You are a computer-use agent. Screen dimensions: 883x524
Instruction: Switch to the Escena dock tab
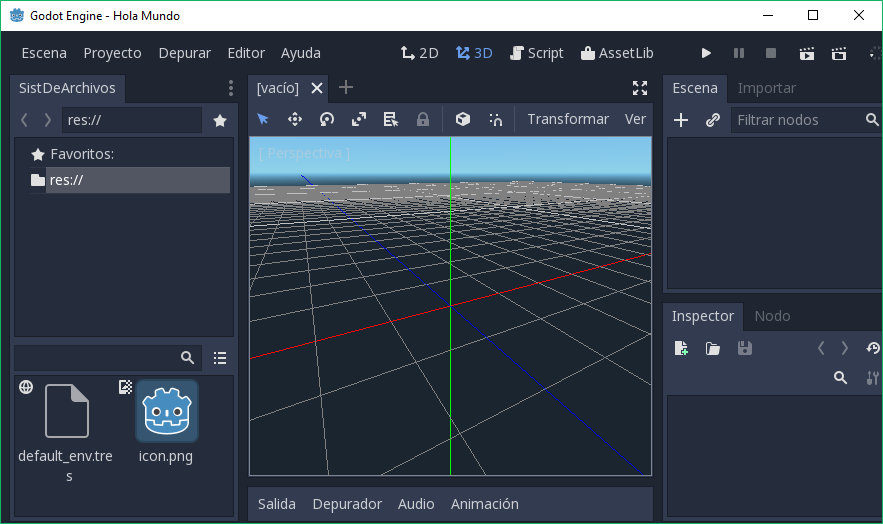(x=695, y=88)
